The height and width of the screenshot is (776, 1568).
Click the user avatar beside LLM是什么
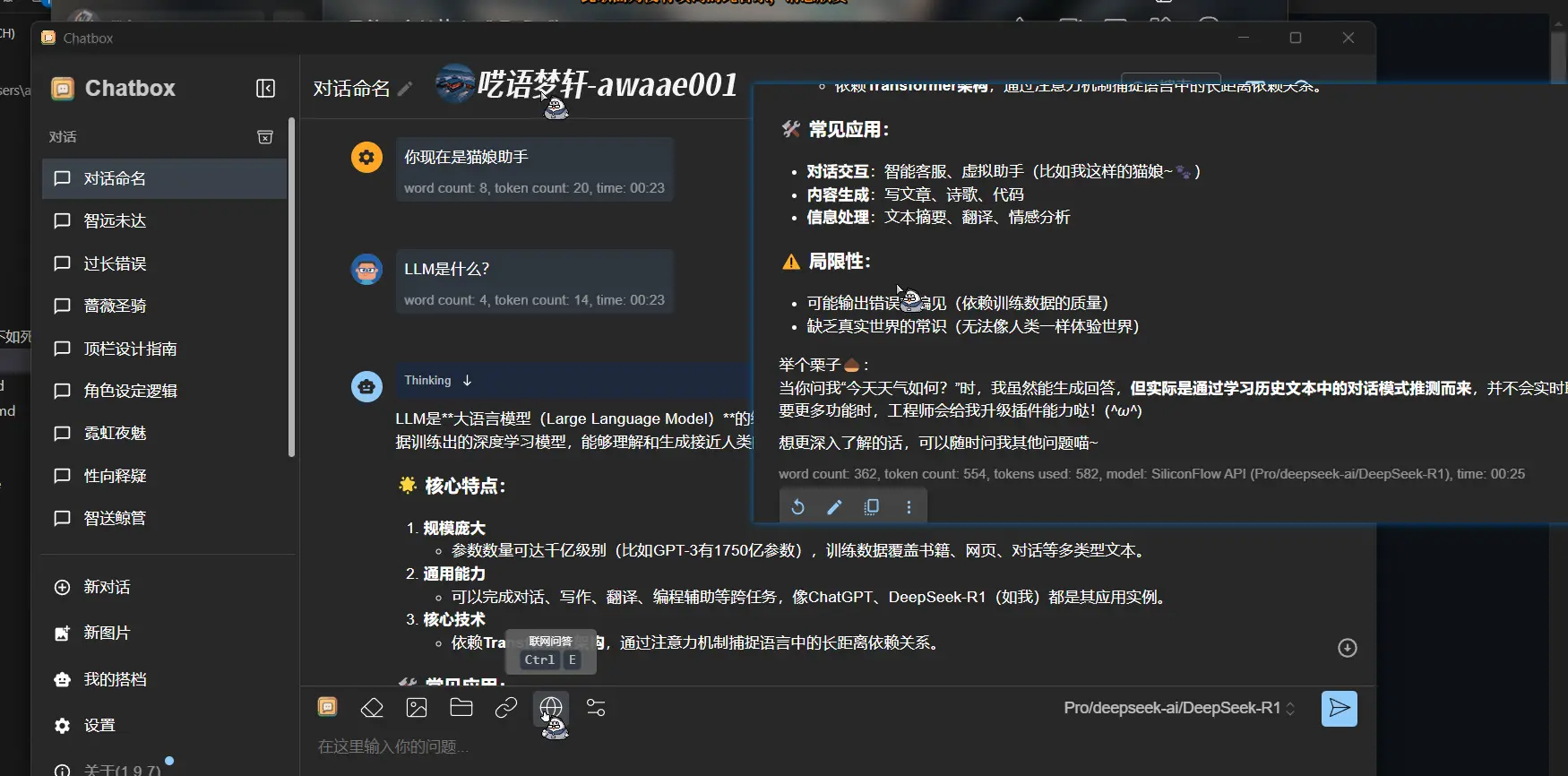(x=366, y=269)
